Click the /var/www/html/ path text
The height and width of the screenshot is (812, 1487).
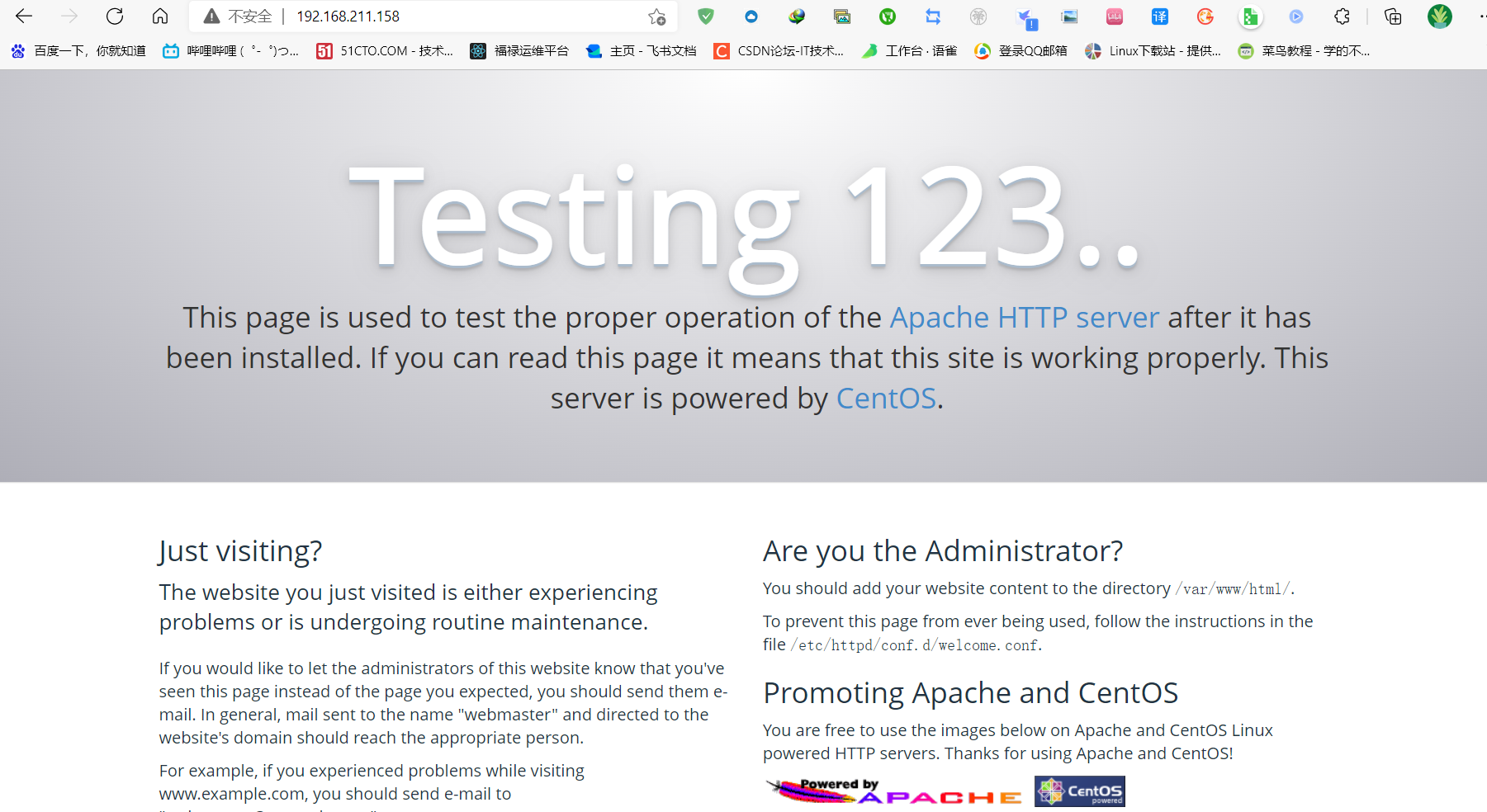click(1233, 589)
